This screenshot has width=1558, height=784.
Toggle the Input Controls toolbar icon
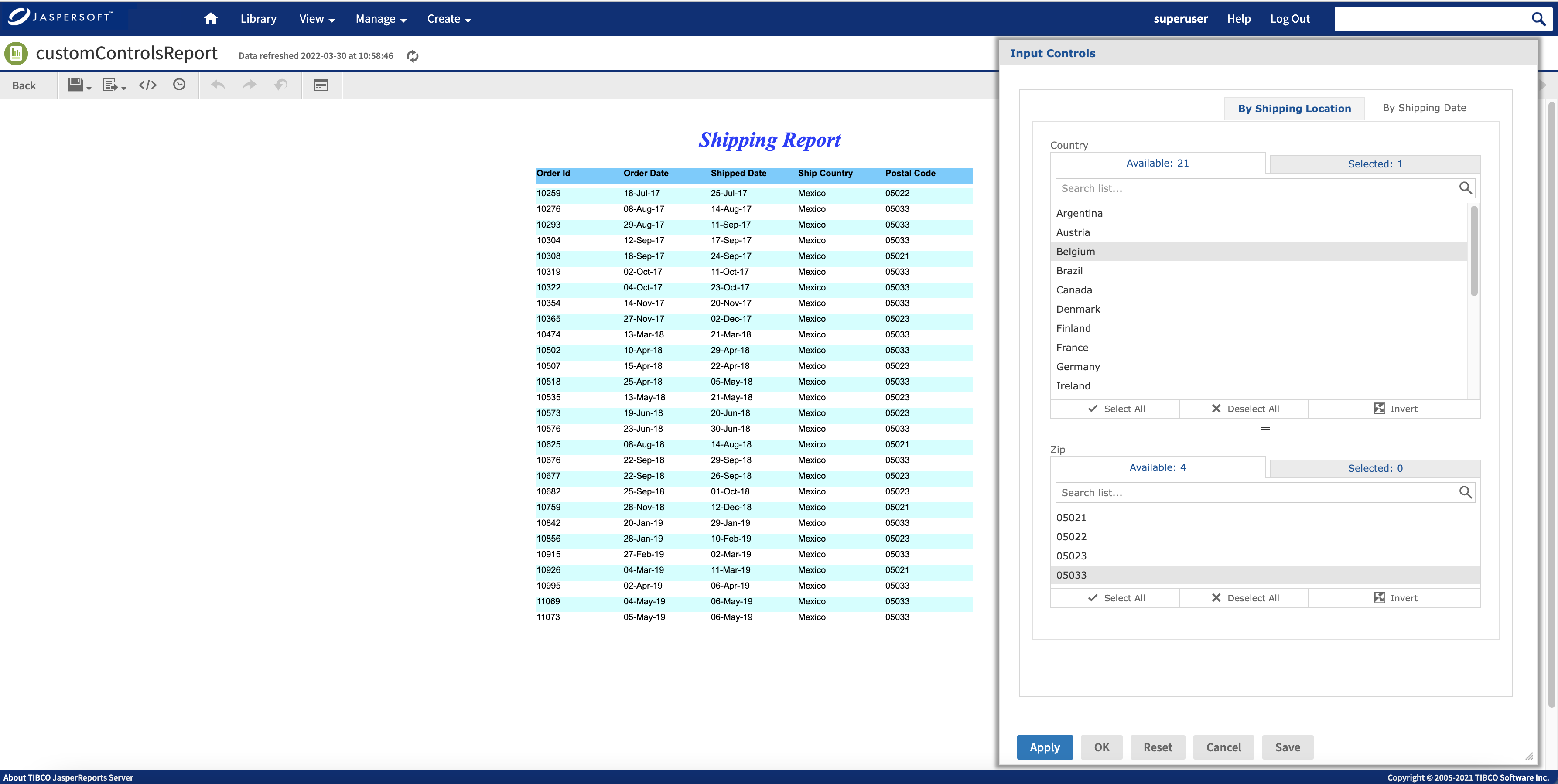[x=321, y=85]
